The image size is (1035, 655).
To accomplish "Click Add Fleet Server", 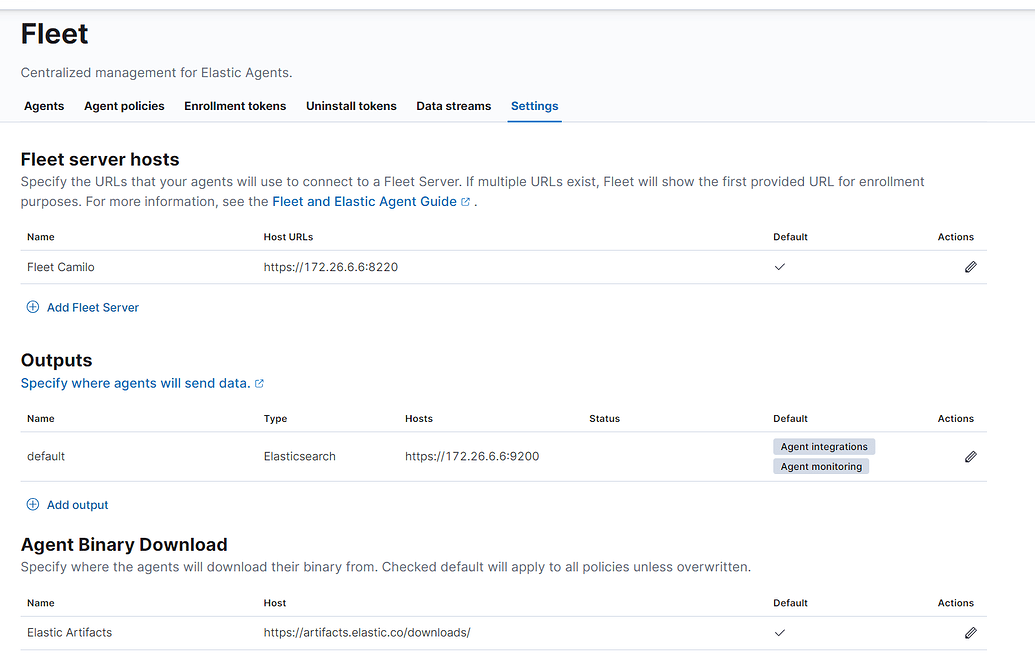I will [x=93, y=307].
